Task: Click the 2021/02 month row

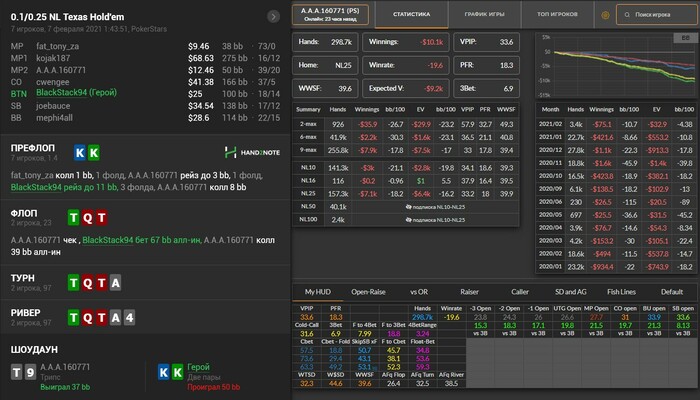Action: point(617,124)
